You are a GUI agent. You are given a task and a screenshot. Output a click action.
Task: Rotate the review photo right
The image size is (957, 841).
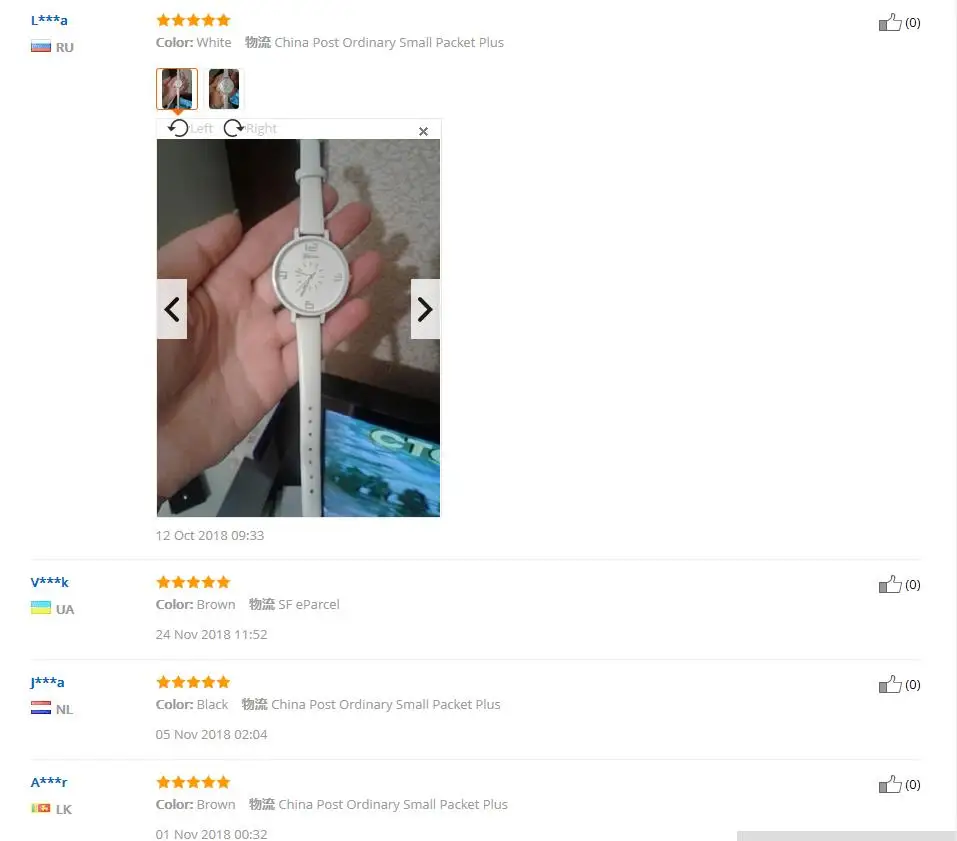250,128
